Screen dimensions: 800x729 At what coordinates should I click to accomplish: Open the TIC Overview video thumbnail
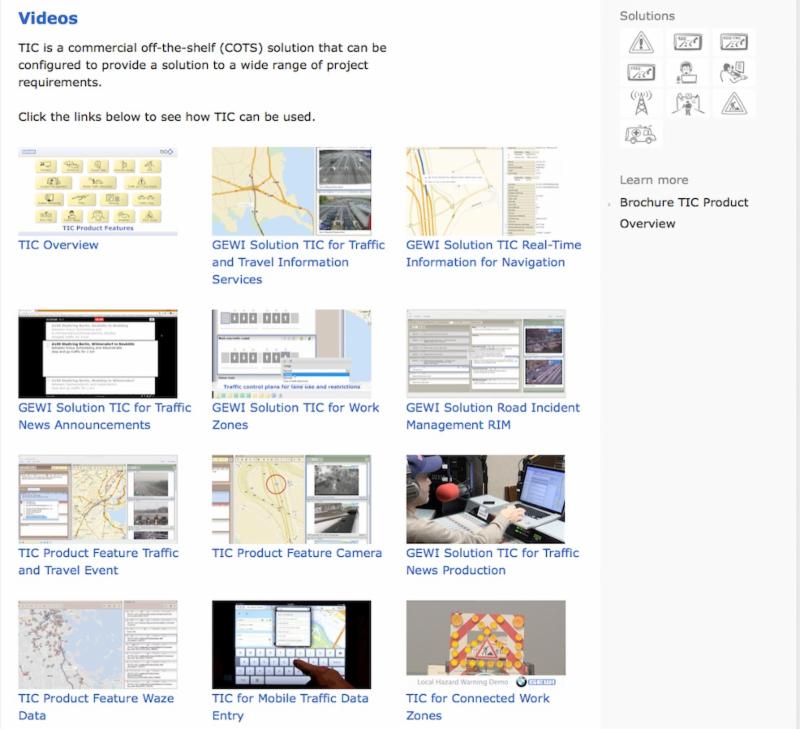[x=98, y=191]
